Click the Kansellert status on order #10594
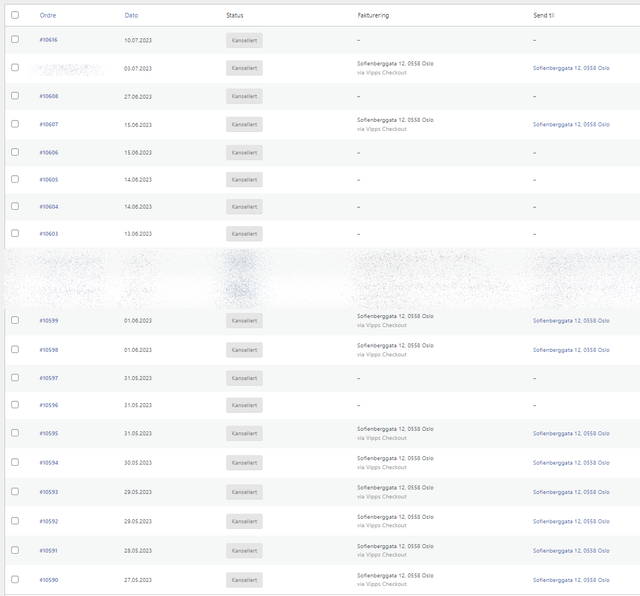 [x=244, y=463]
